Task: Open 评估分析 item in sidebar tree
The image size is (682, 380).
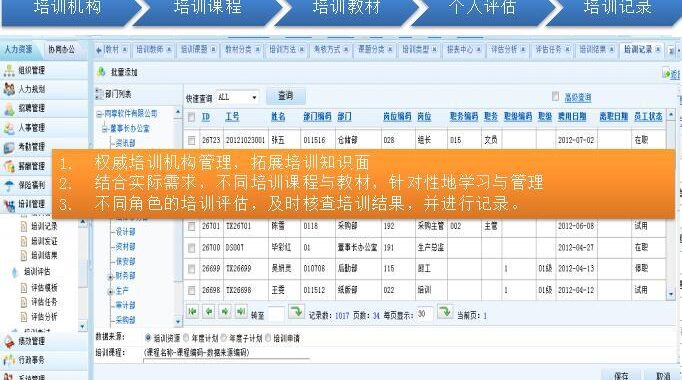Action: [40, 317]
